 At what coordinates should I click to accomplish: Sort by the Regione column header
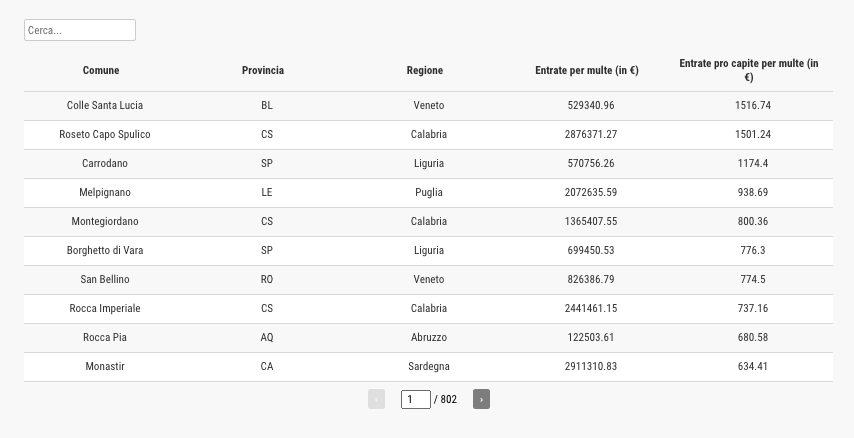point(424,70)
